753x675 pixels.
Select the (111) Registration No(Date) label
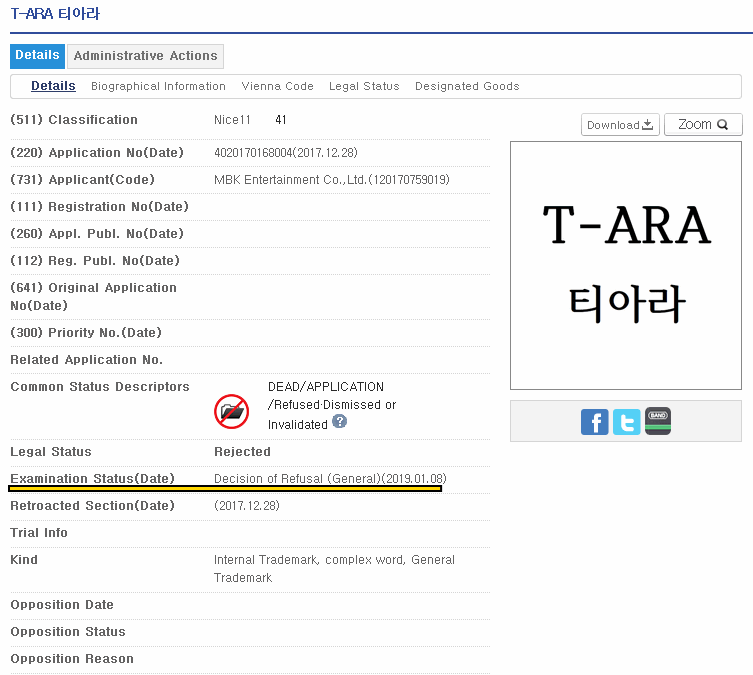tap(99, 207)
